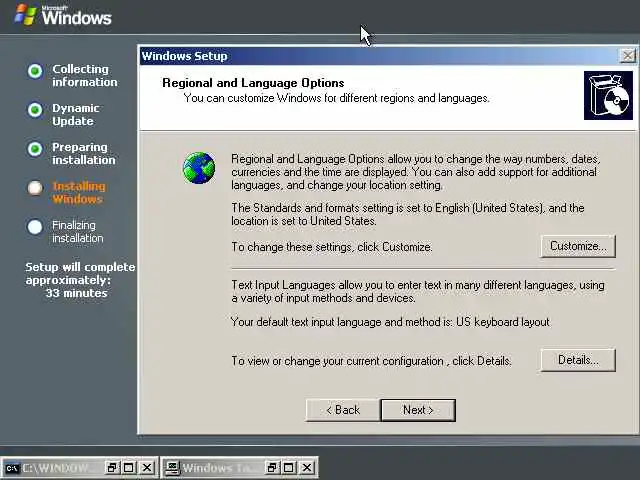Screen dimensions: 640x480
Task: Return using the Back button
Action: 343,410
